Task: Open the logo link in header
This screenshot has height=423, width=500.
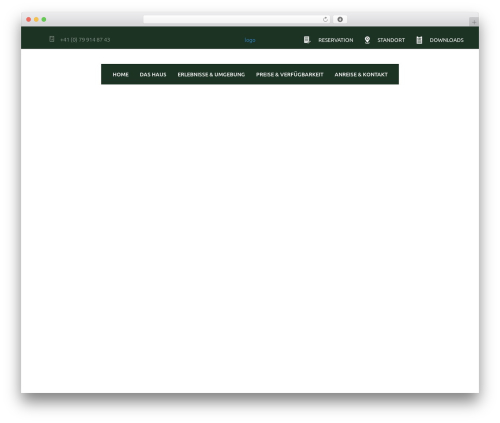Action: point(250,40)
